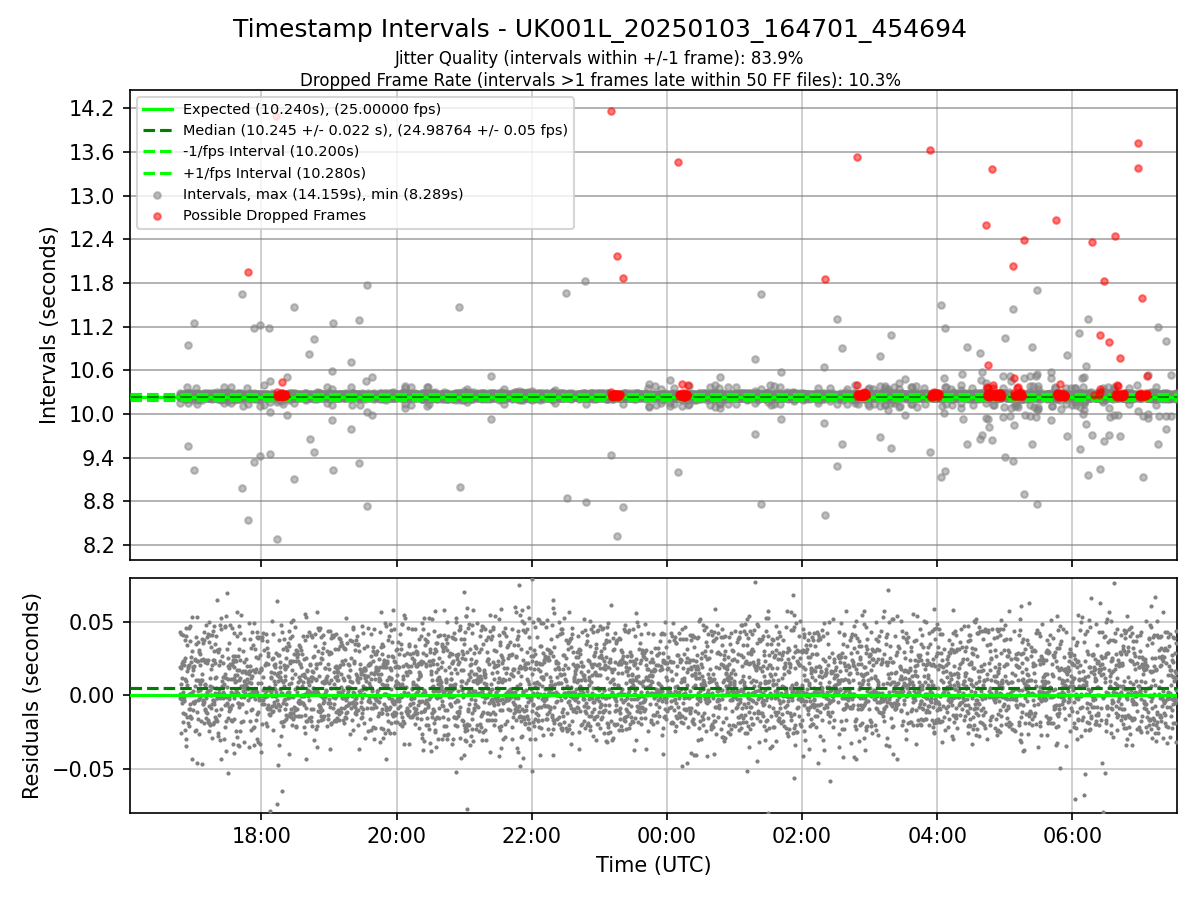1200x900 pixels.
Task: Click y-axis tick label 11.2
Action: [x=92, y=327]
